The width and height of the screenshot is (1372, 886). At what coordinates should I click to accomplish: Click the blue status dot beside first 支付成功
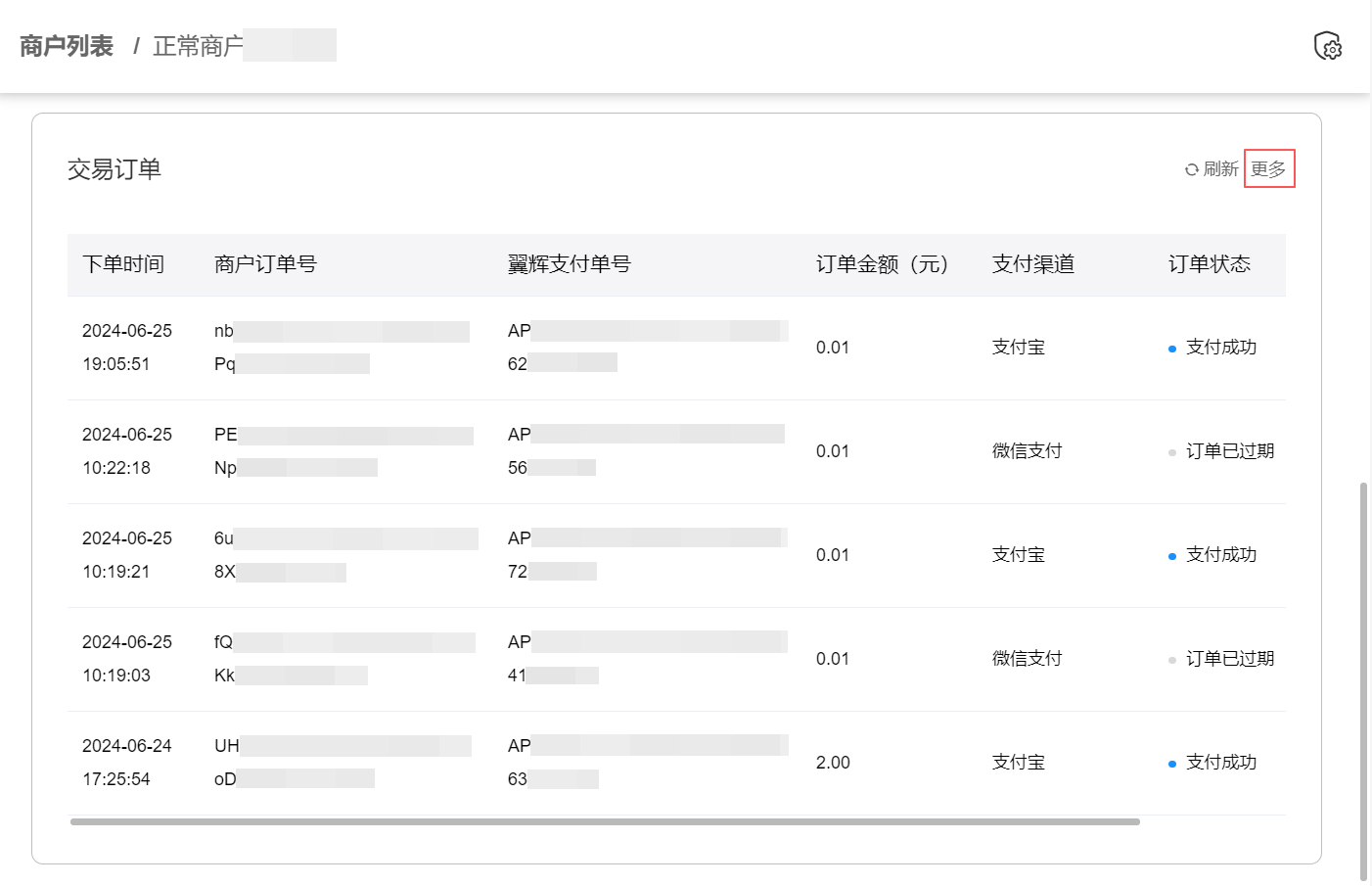point(1173,347)
